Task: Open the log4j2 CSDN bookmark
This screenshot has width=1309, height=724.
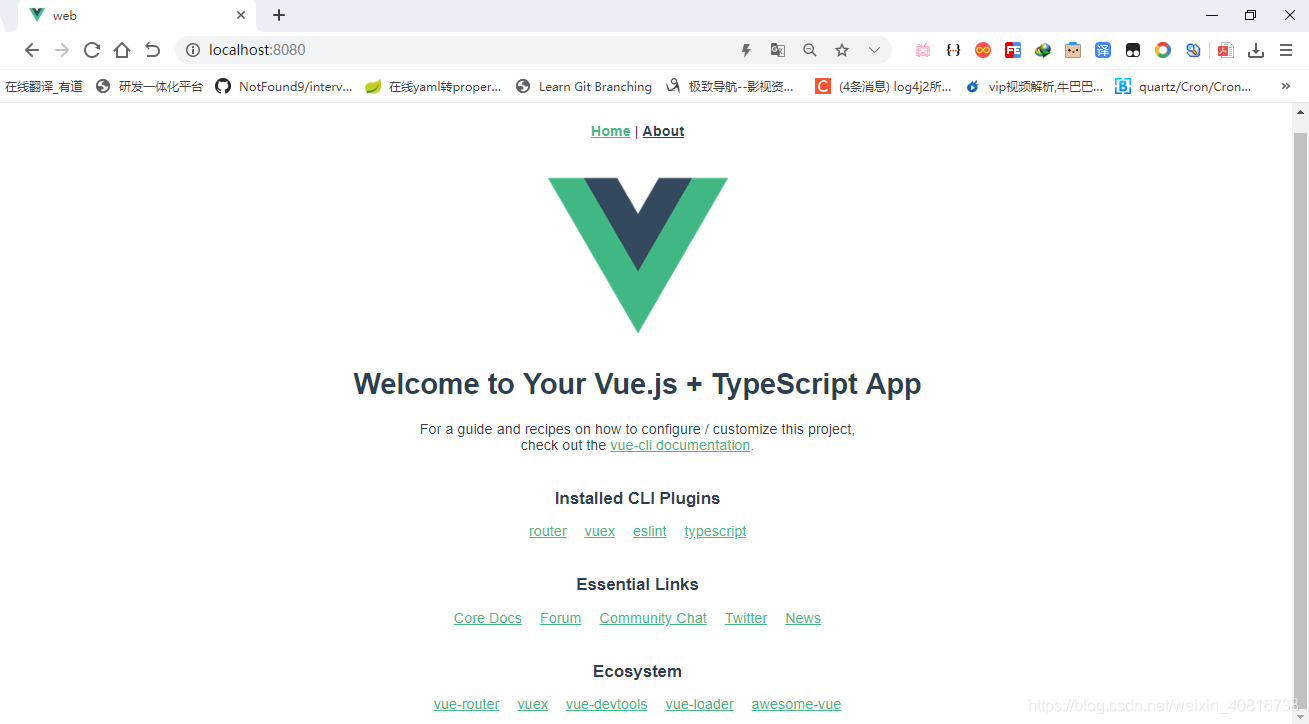Action: click(x=884, y=87)
